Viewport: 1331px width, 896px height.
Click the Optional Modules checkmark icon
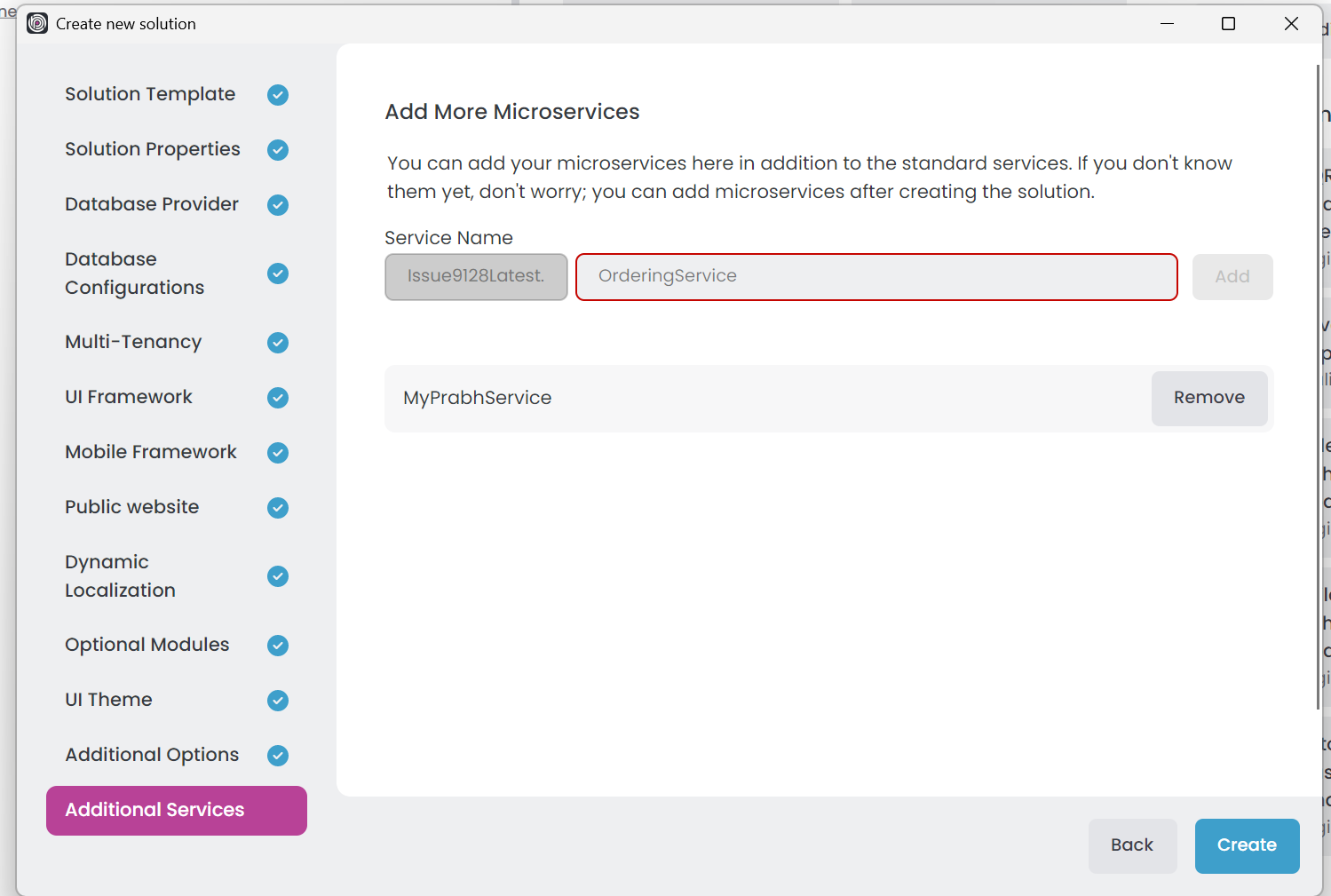[278, 646]
